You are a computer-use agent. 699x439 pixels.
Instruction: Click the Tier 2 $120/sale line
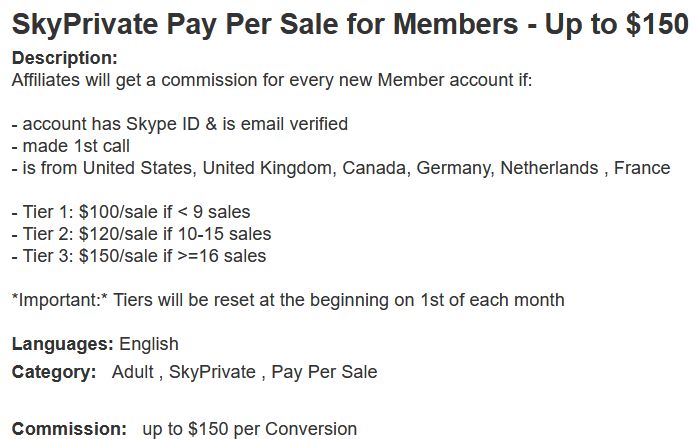141,234
